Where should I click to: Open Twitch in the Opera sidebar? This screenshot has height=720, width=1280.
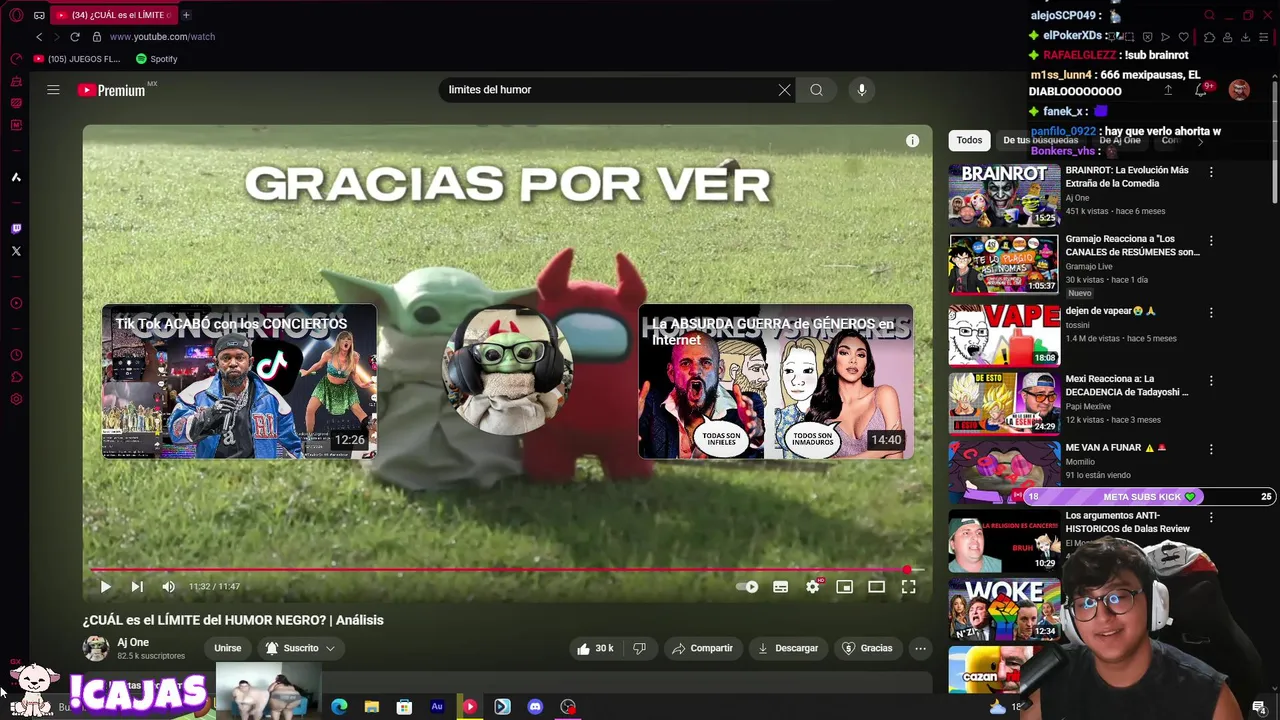[x=16, y=229]
